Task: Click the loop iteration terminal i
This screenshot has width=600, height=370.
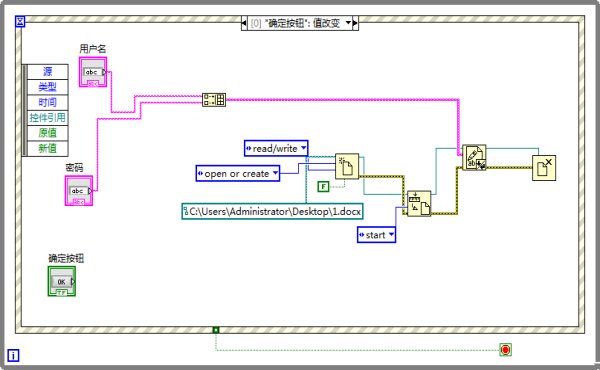Action: pos(13,355)
